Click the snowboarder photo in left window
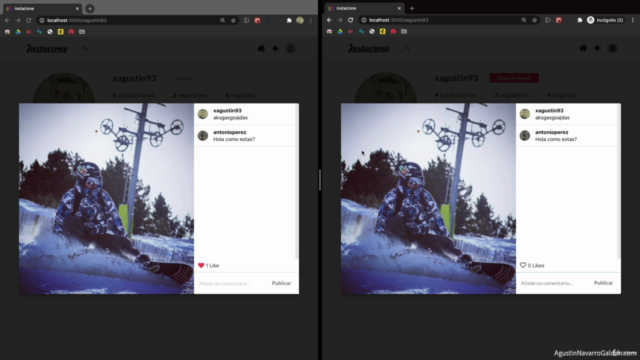Screen dimensions: 640x360 click(107, 198)
